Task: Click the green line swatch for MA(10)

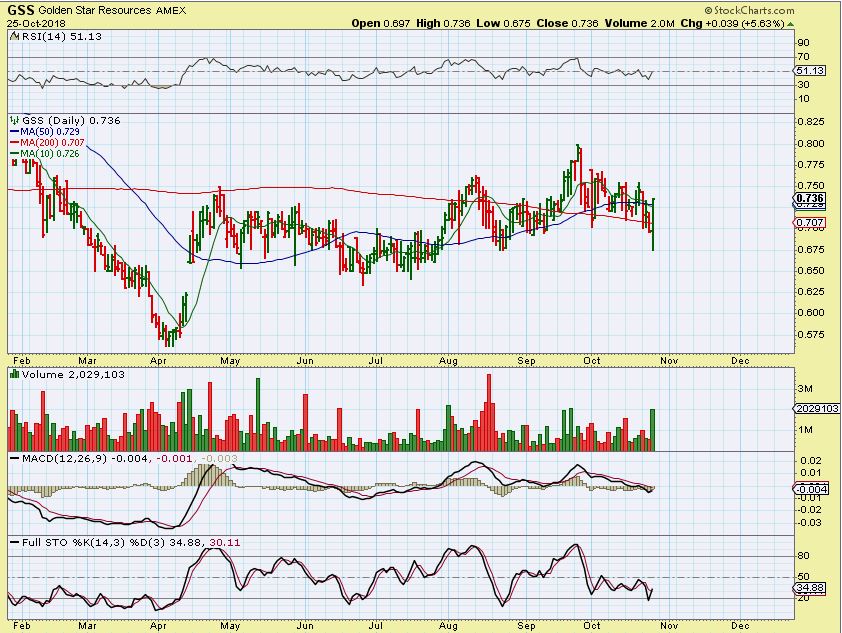Action: (14, 154)
